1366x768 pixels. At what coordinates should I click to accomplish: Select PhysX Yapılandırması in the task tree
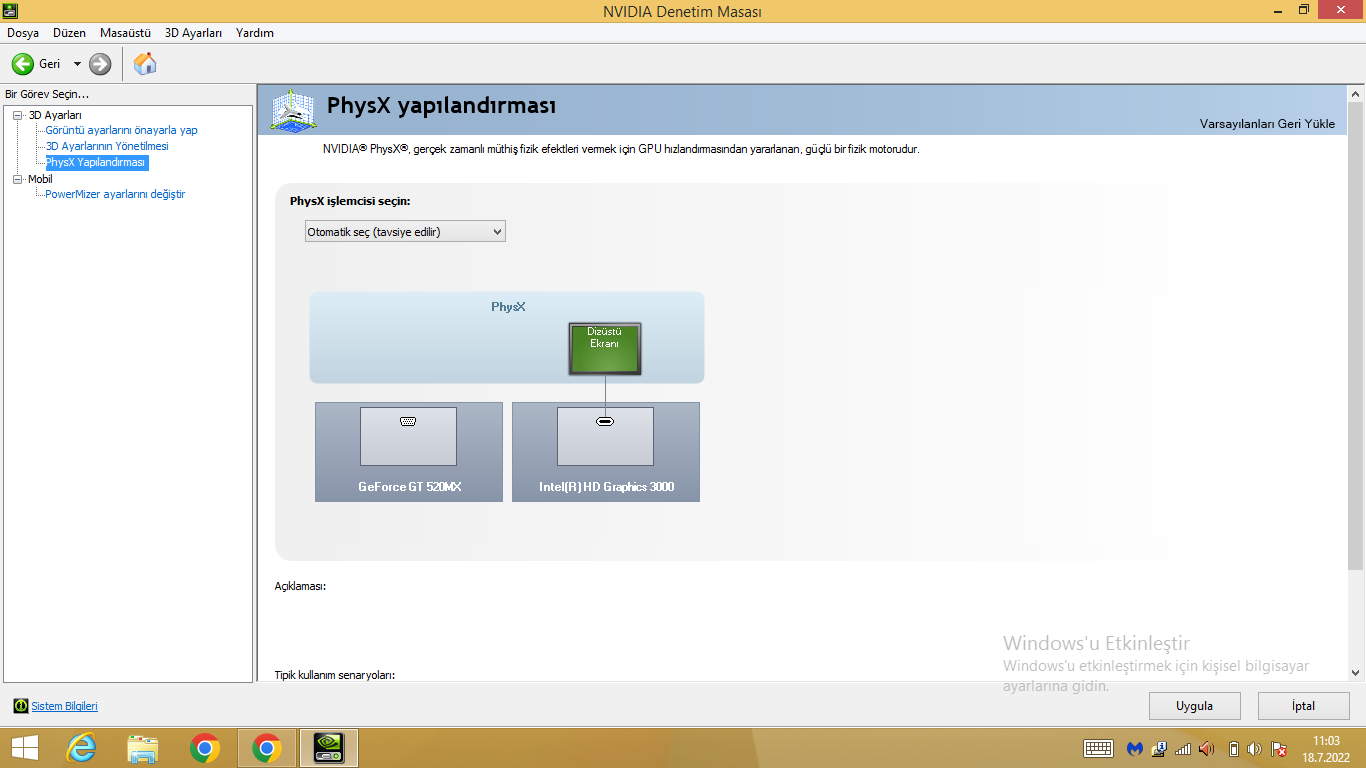[x=97, y=162]
